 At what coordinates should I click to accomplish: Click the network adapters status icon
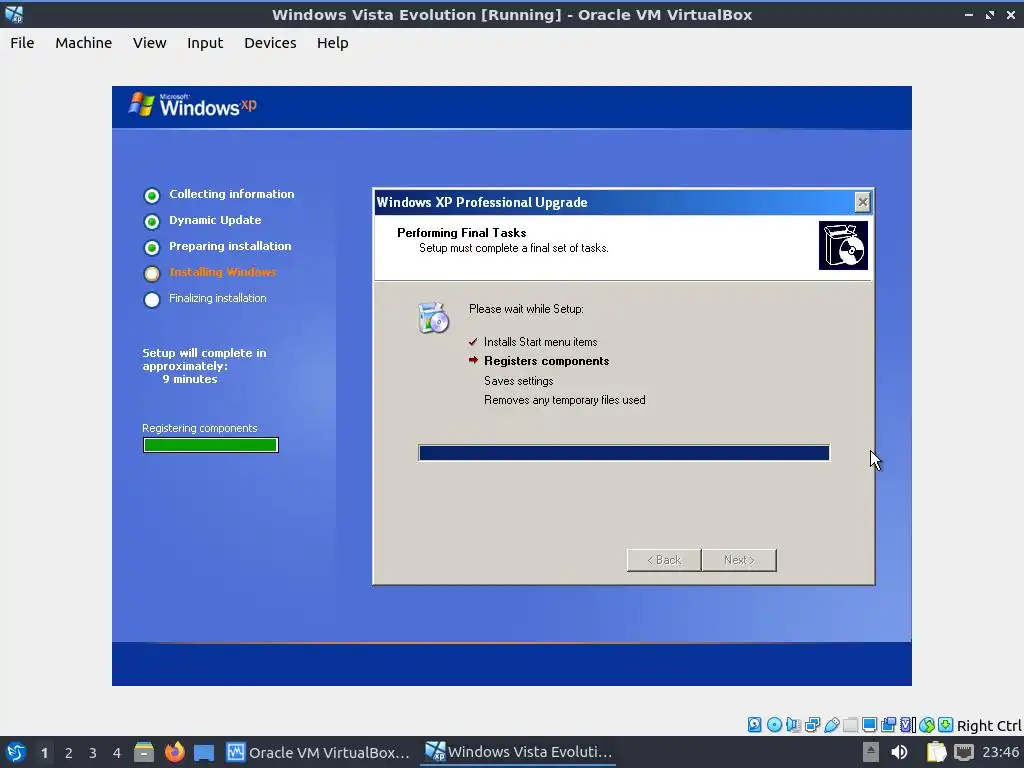tap(812, 724)
